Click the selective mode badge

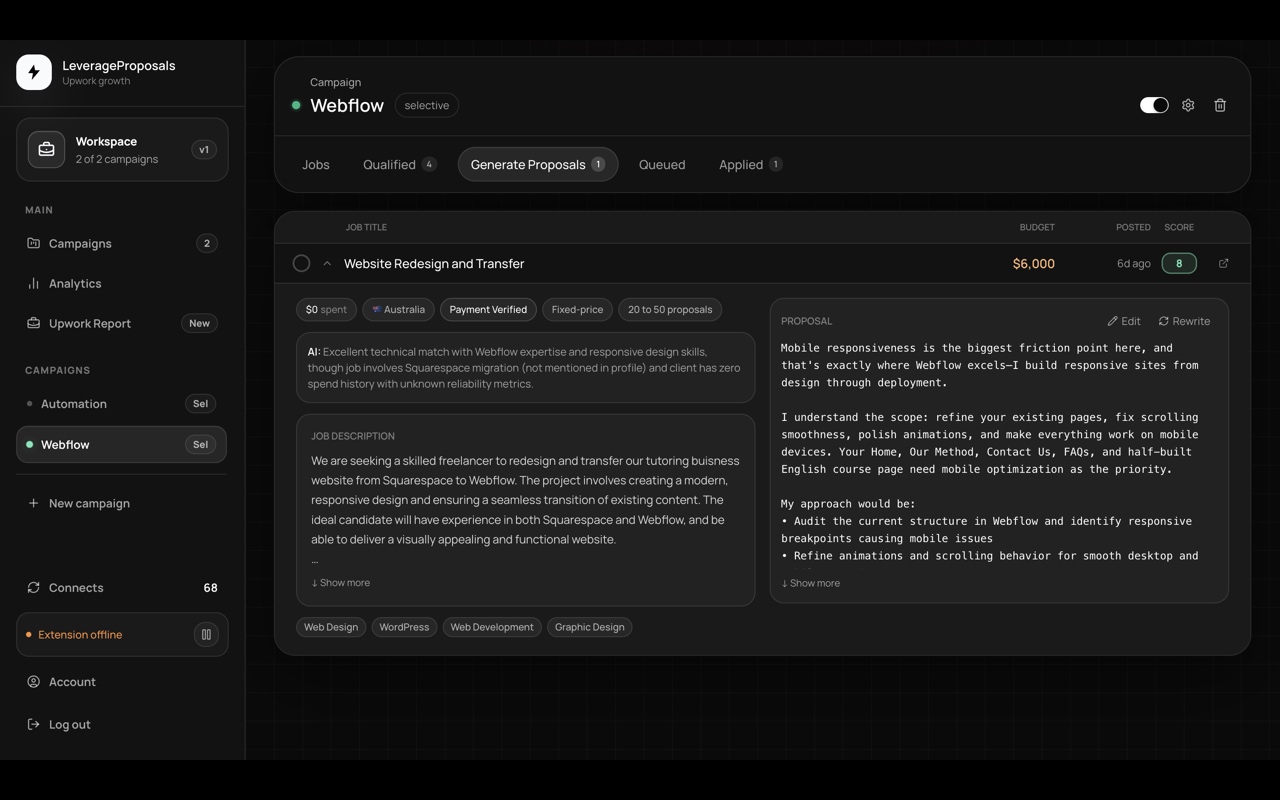pyautogui.click(x=427, y=105)
